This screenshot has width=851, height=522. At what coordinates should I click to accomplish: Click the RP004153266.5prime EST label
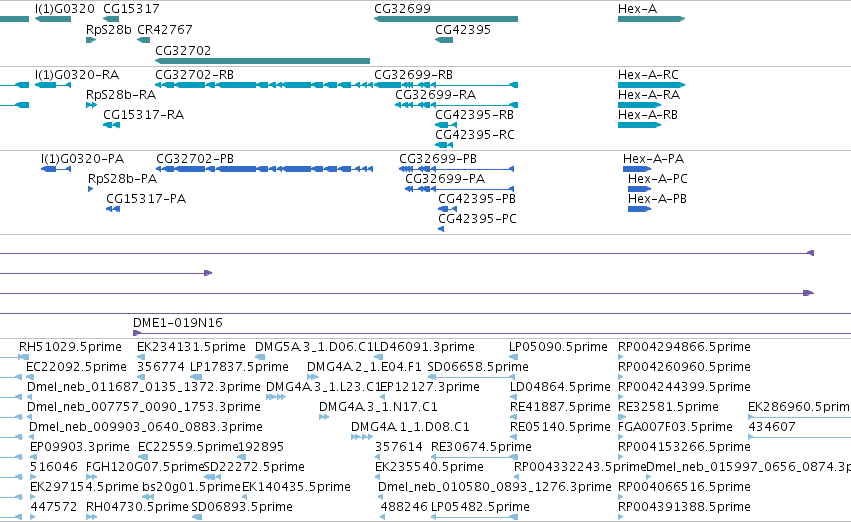(x=684, y=447)
